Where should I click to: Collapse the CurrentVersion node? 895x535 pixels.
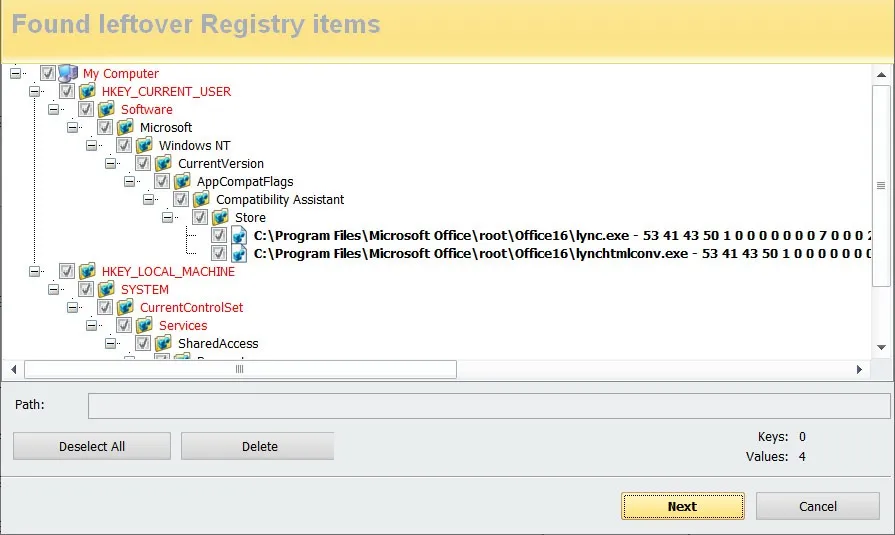[x=111, y=163]
